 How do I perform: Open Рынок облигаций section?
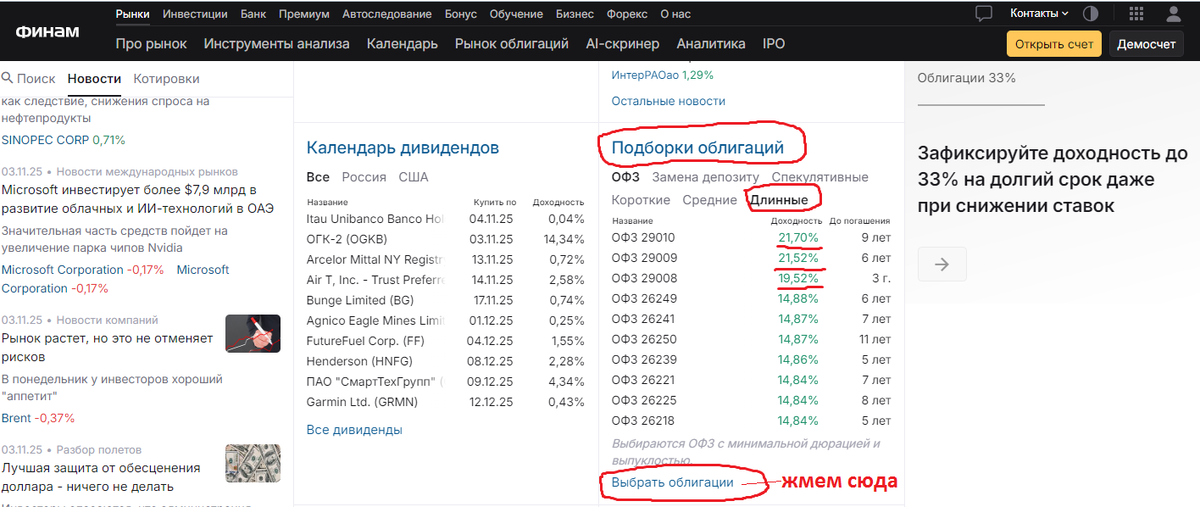(512, 44)
